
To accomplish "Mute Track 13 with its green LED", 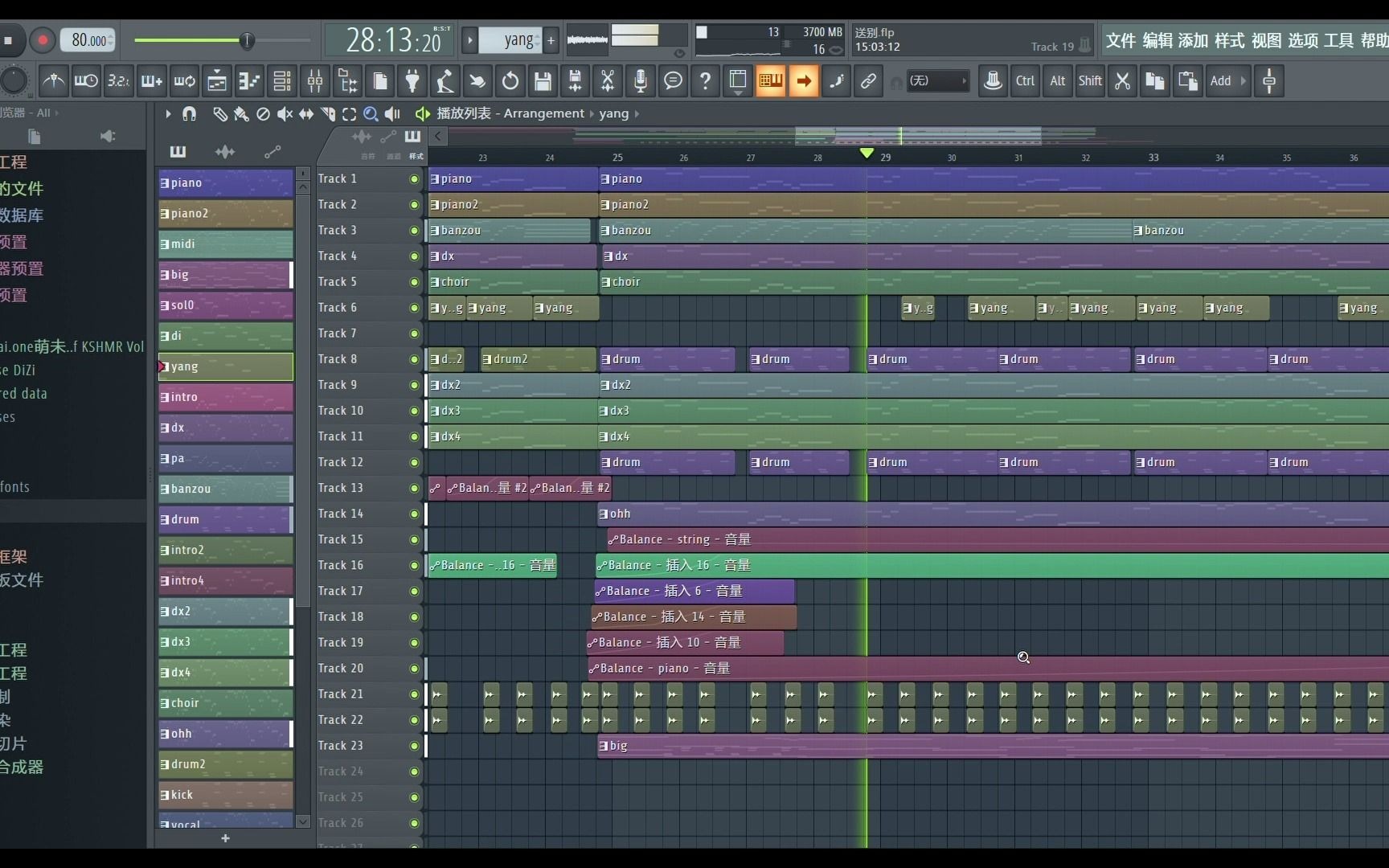I will tap(415, 488).
